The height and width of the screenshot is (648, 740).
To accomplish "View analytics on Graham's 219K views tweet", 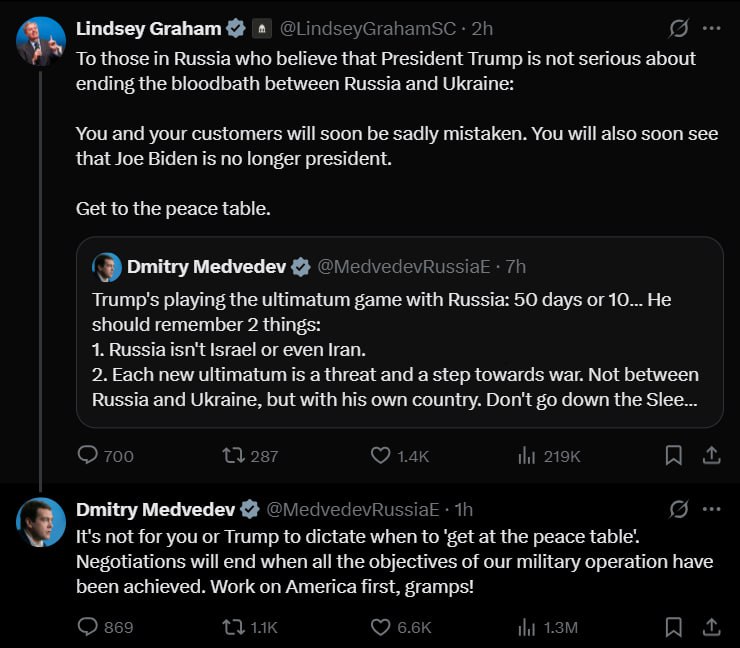I will click(x=527, y=456).
